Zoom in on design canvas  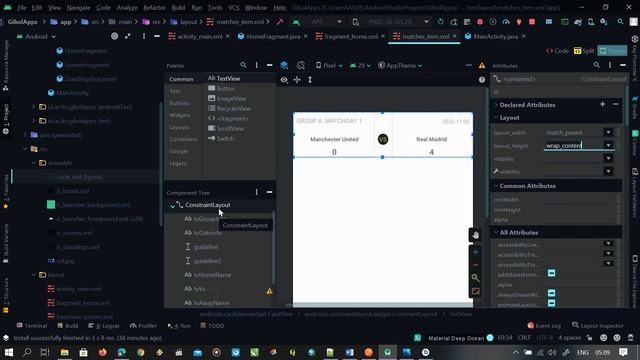pyautogui.click(x=476, y=252)
